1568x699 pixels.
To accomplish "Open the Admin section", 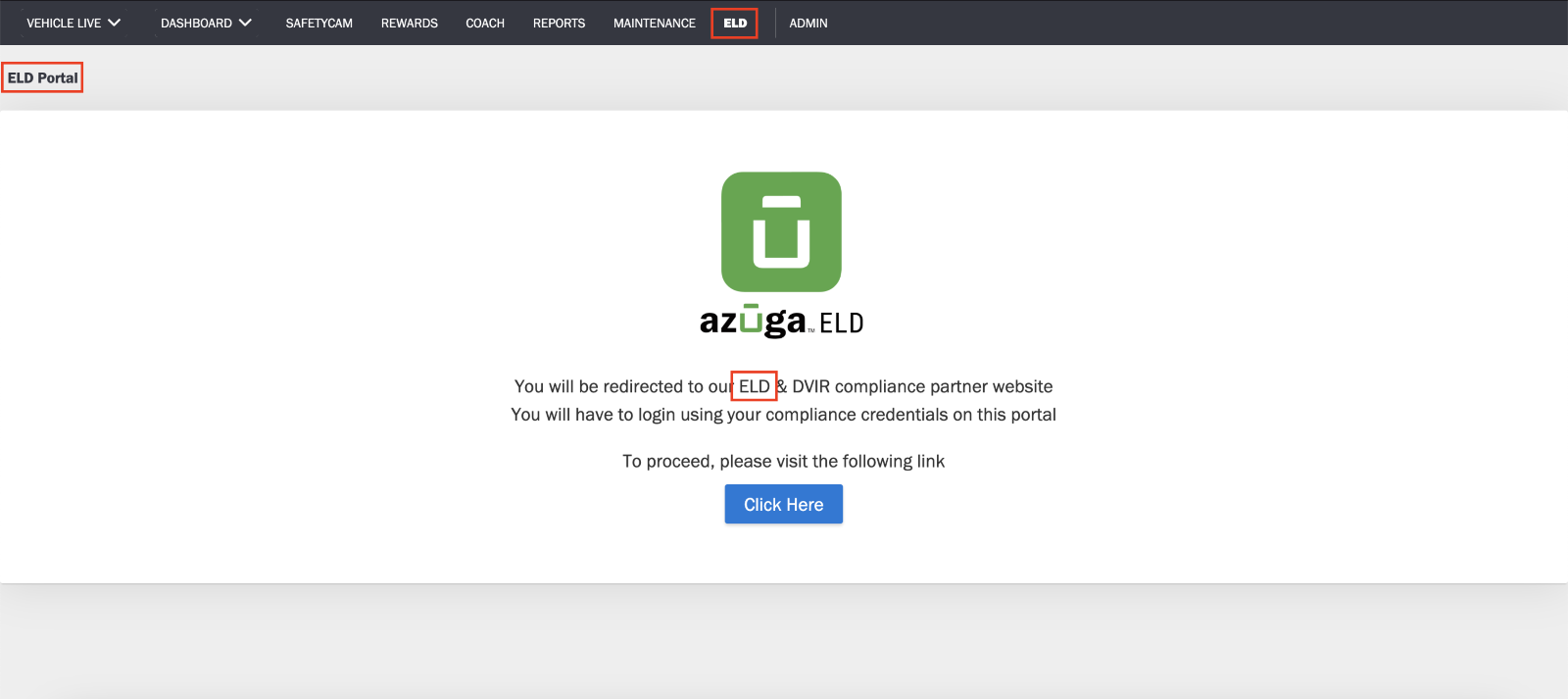I will [808, 23].
